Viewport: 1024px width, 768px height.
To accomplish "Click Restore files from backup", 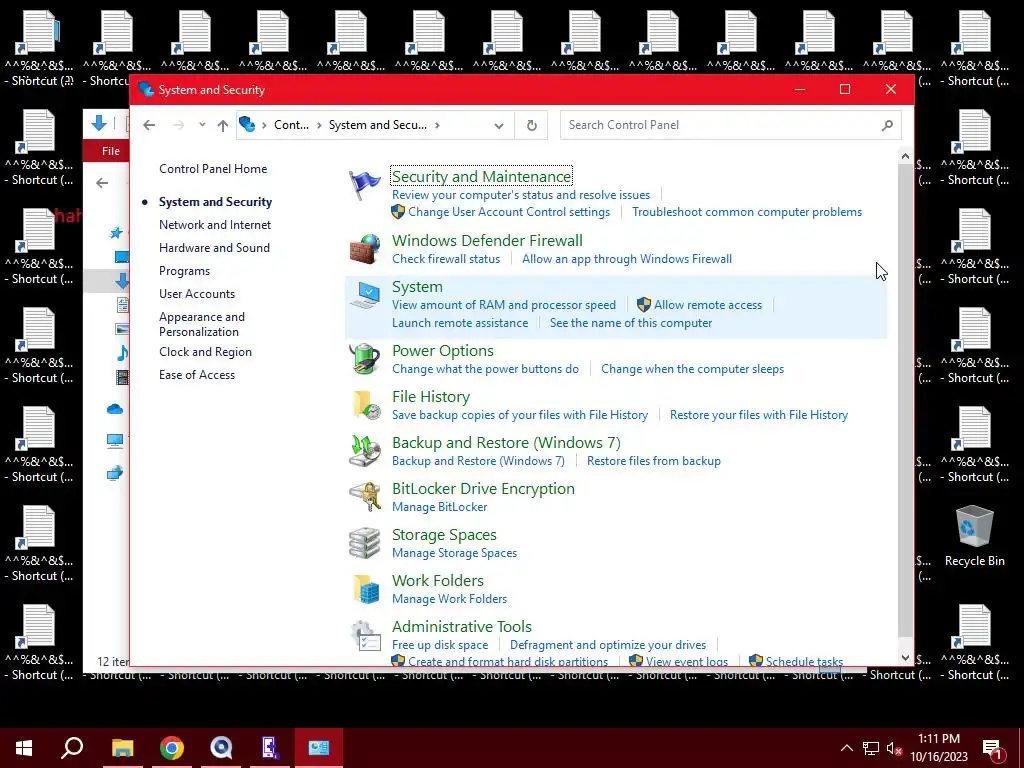I will point(654,460).
